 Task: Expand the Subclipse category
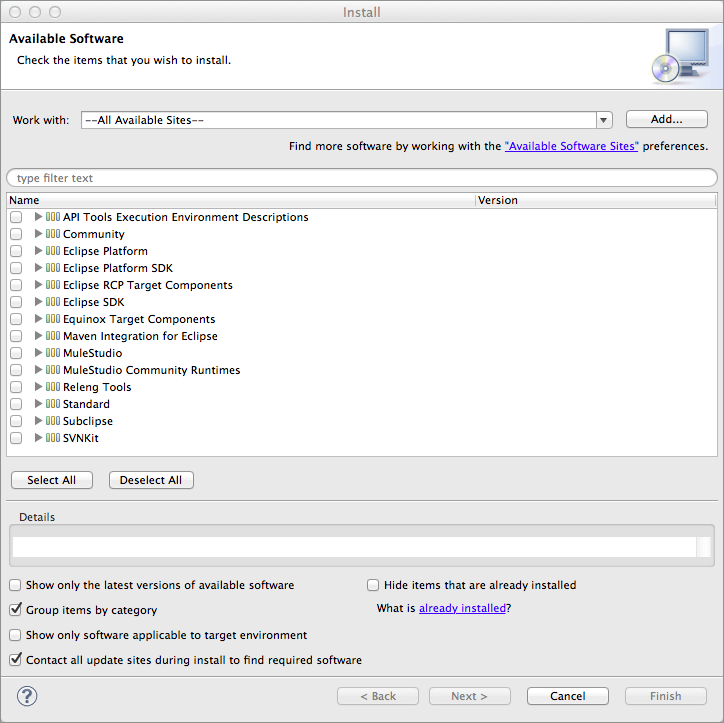click(x=38, y=421)
